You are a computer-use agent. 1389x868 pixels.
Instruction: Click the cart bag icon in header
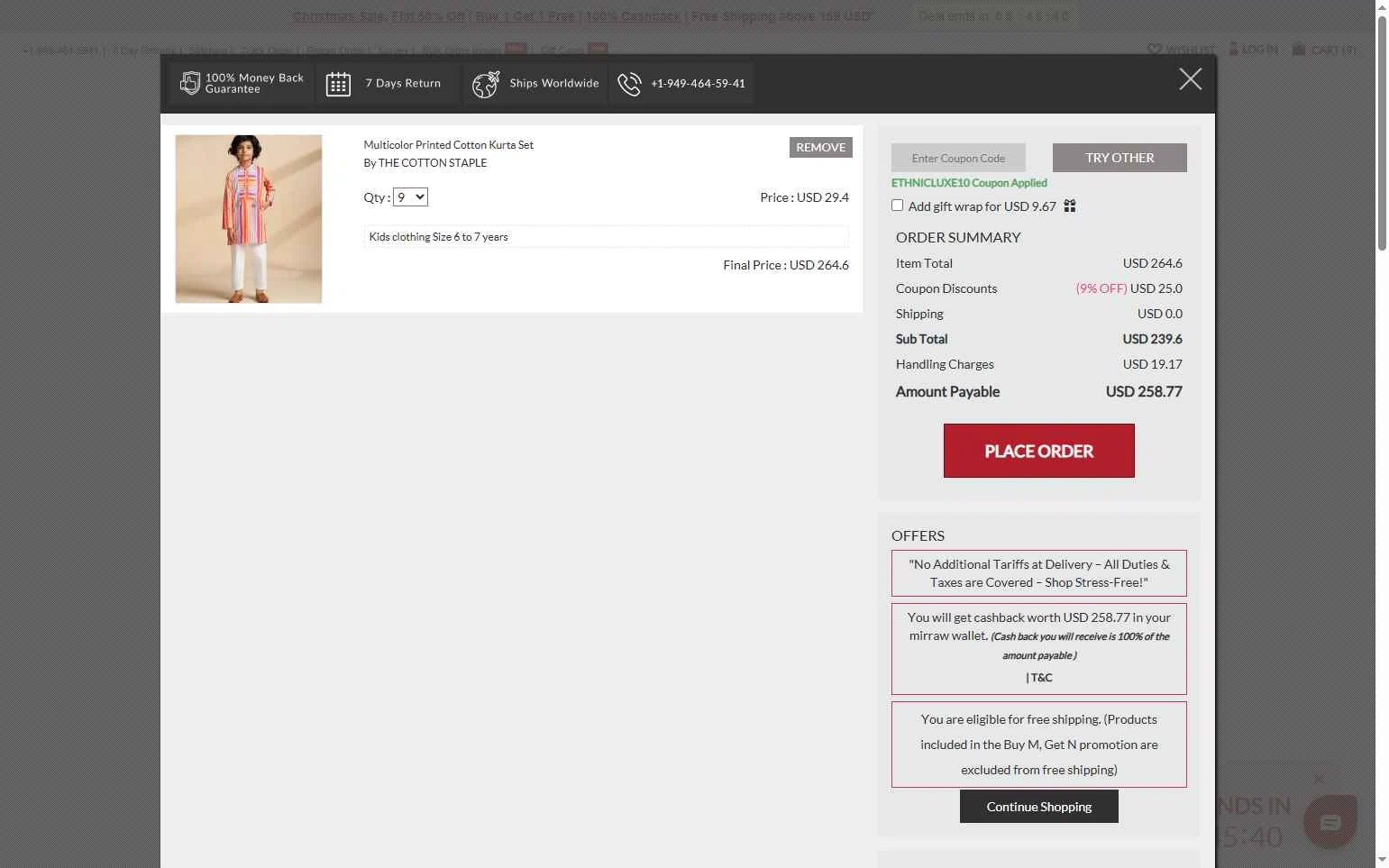point(1299,49)
